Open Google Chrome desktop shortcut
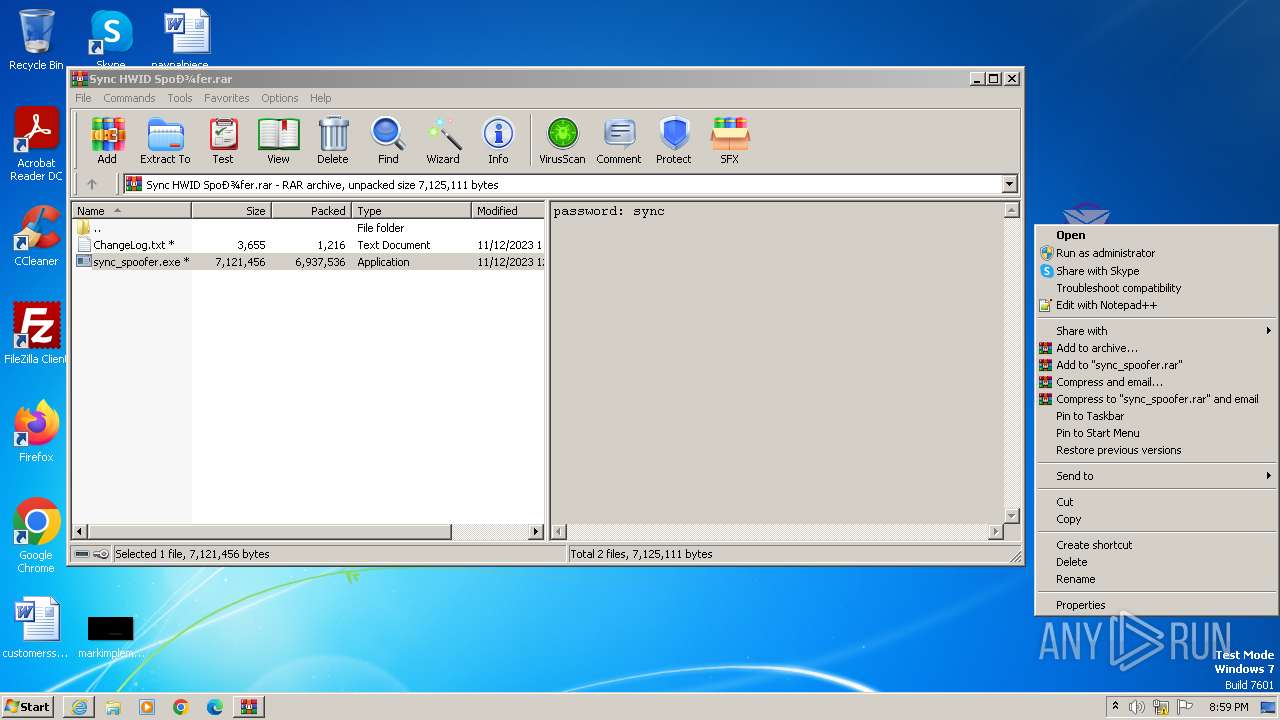The height and width of the screenshot is (720, 1280). pyautogui.click(x=36, y=536)
